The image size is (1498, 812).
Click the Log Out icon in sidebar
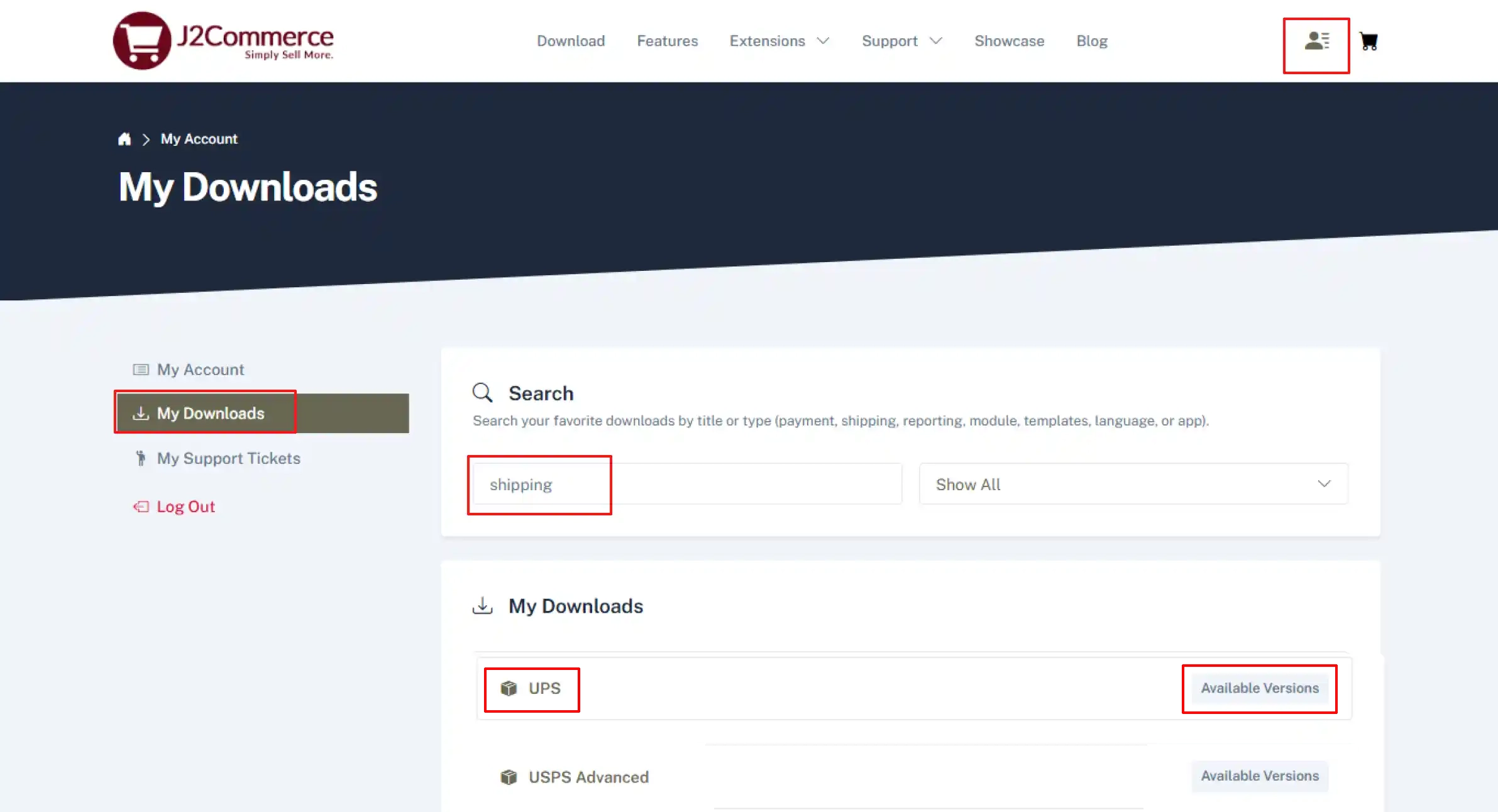[141, 507]
